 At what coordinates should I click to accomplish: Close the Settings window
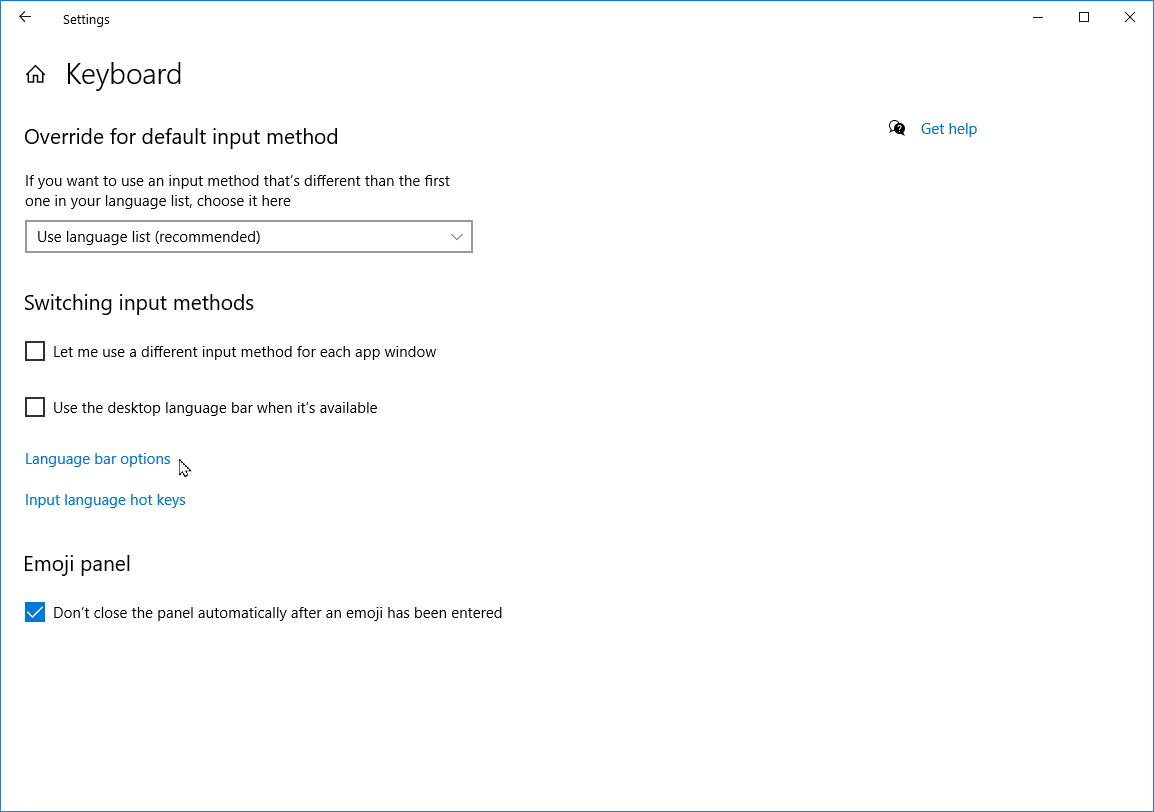[x=1130, y=18]
